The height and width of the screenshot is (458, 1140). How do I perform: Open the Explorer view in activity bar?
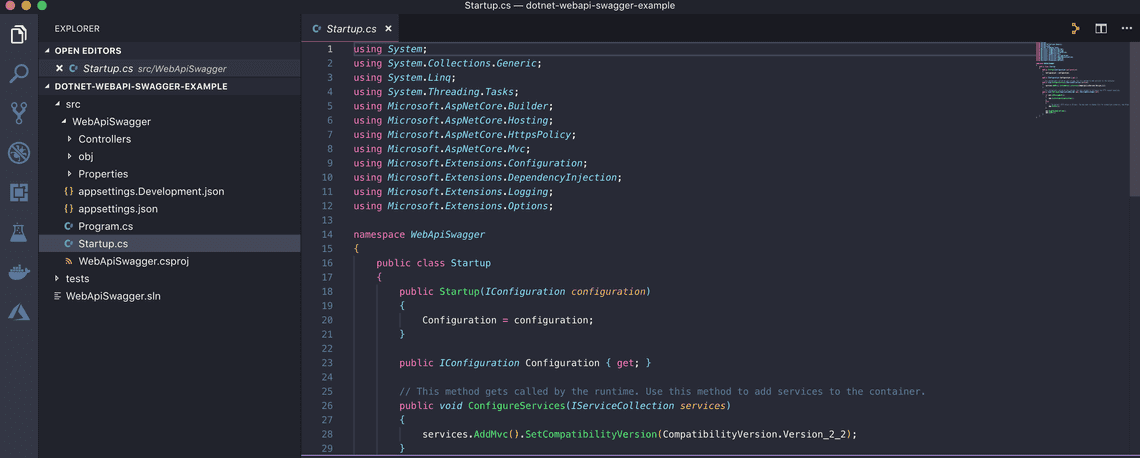(x=19, y=35)
